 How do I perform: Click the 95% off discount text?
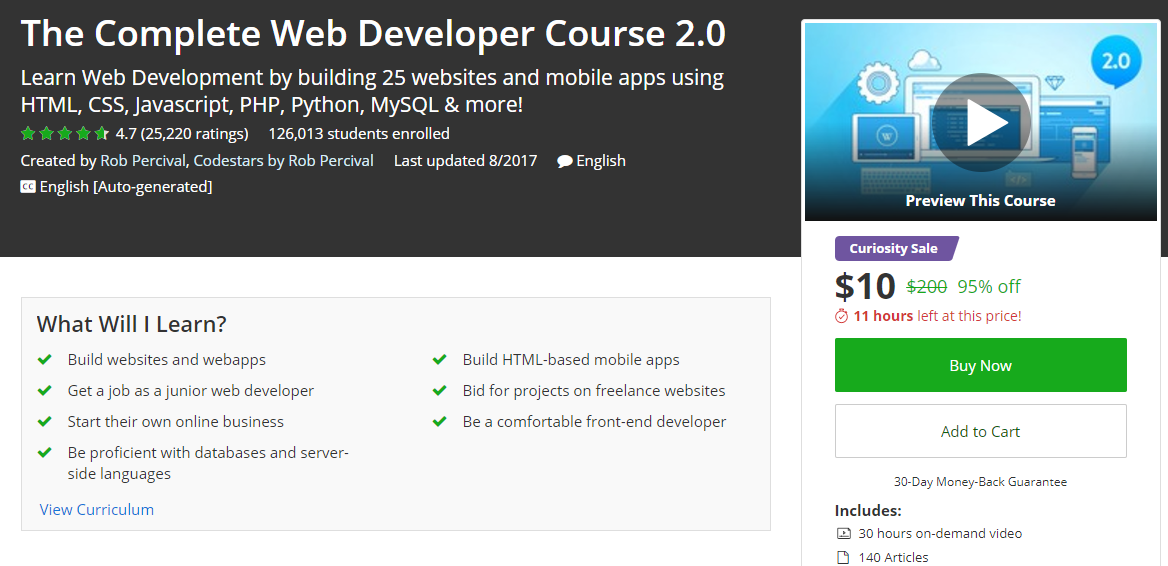(989, 287)
